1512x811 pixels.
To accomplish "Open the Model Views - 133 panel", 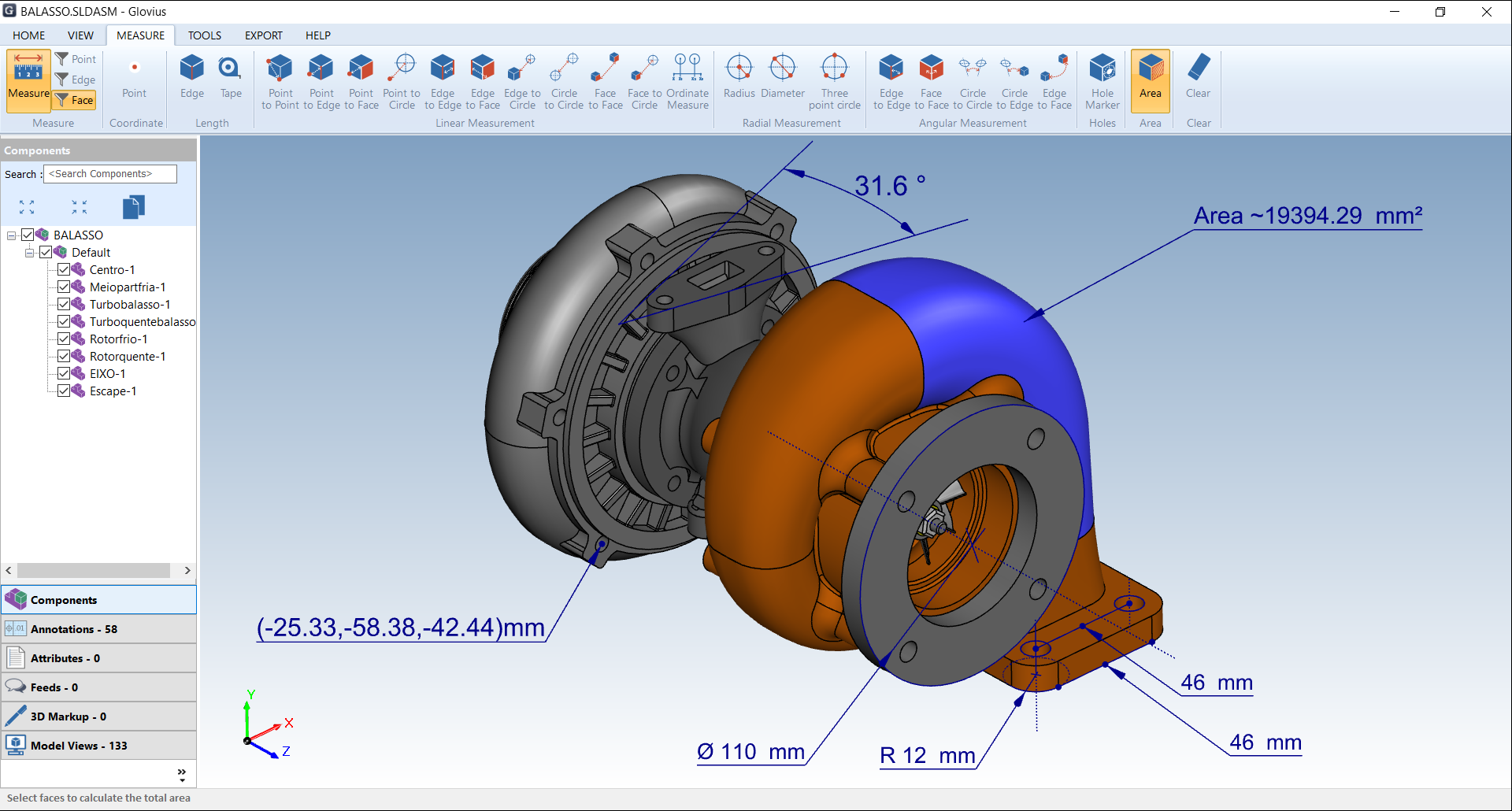I will (x=99, y=746).
